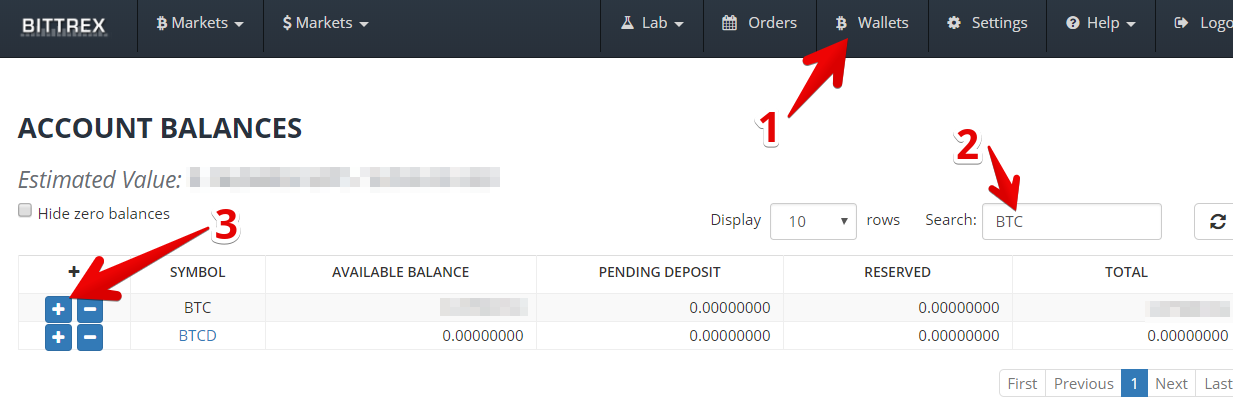
Task: Open the Settings page
Action: click(x=987, y=23)
